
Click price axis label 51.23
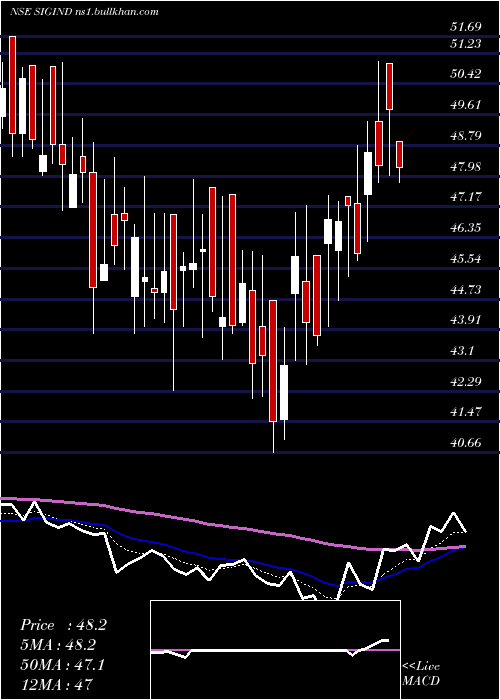coord(466,43)
